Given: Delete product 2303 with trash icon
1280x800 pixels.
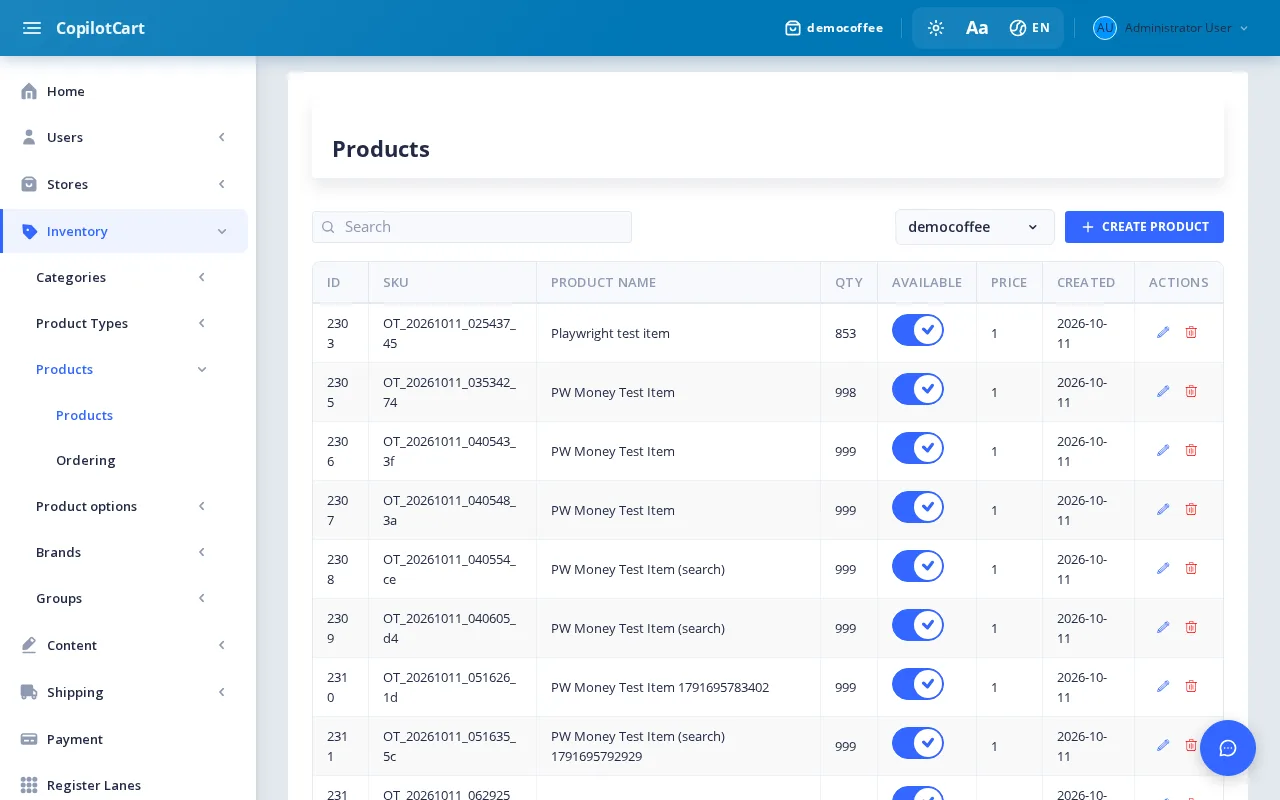Looking at the screenshot, I should pos(1191,332).
